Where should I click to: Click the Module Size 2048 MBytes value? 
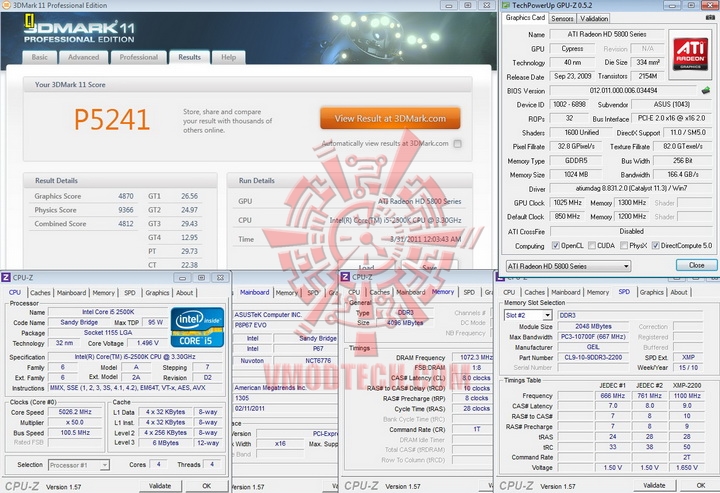pyautogui.click(x=593, y=326)
